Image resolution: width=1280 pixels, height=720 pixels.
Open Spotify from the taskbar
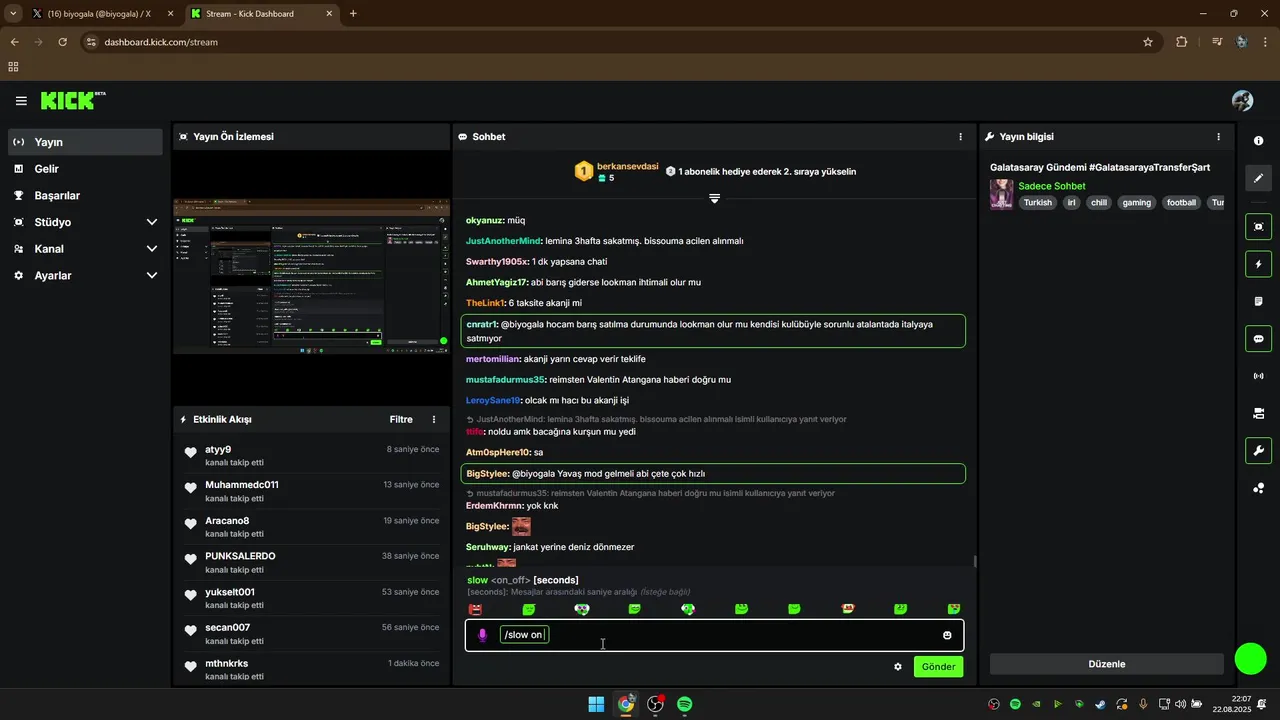coord(685,704)
